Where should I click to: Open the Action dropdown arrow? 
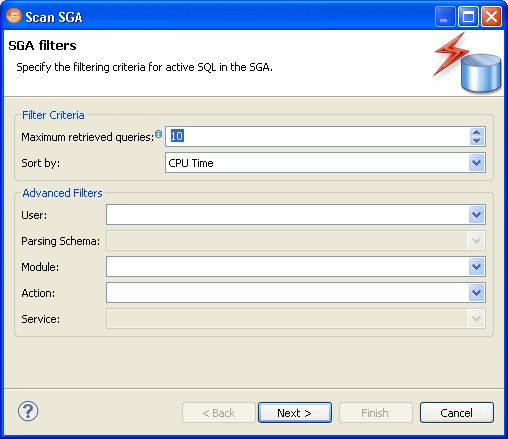(x=477, y=293)
